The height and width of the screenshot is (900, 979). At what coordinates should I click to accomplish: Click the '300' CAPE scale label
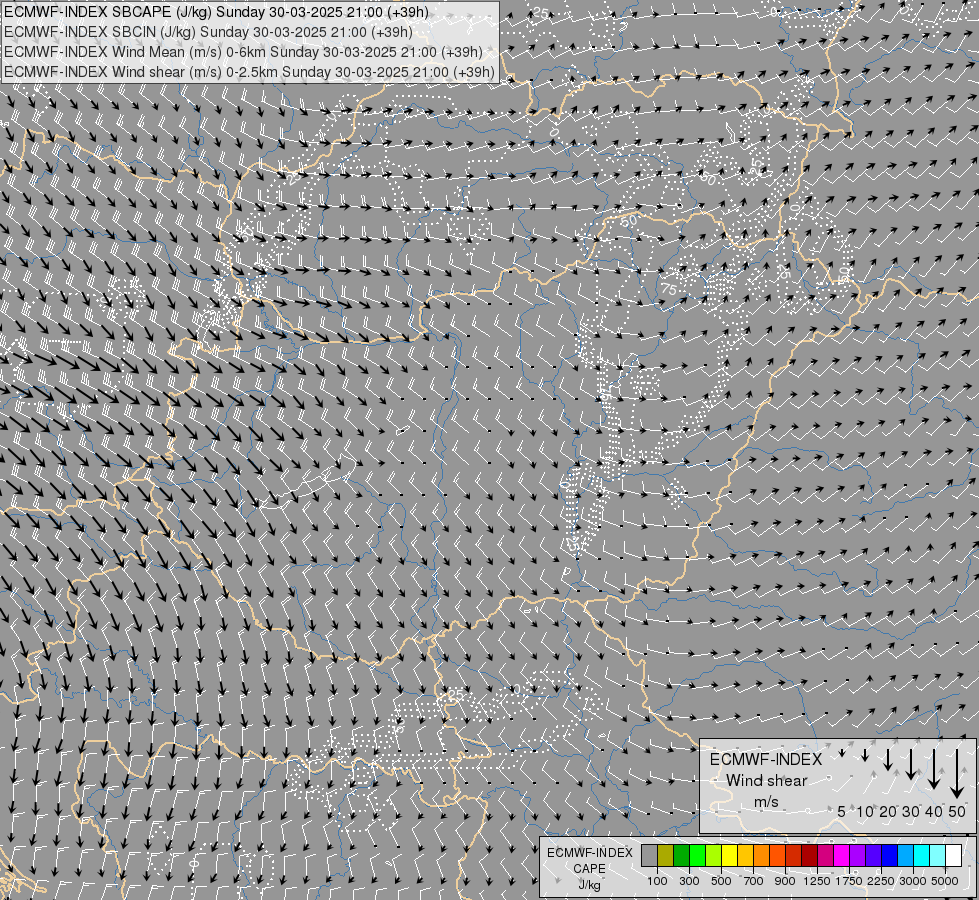(689, 881)
